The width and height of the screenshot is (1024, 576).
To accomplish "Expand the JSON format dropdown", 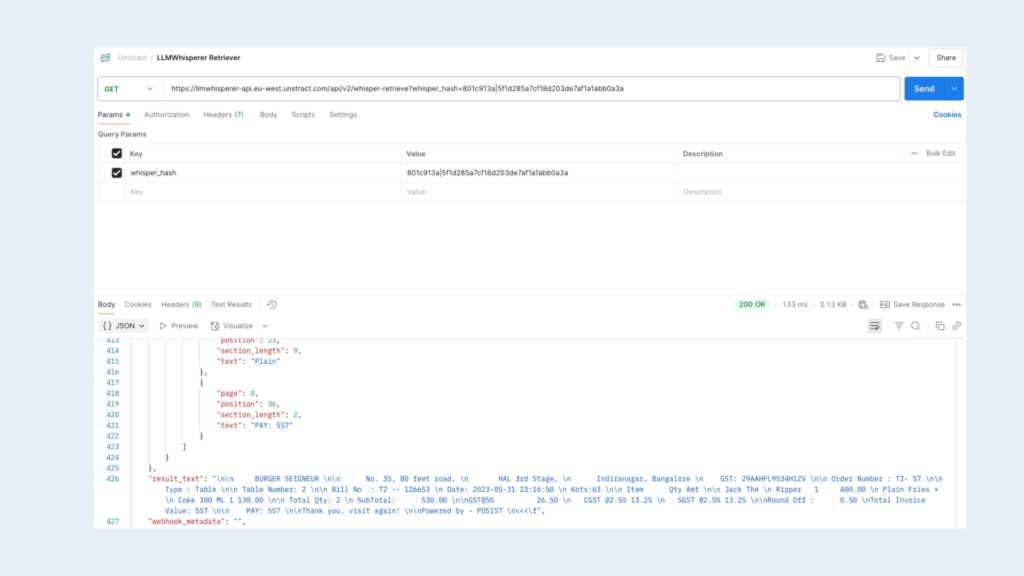I will pyautogui.click(x=124, y=326).
